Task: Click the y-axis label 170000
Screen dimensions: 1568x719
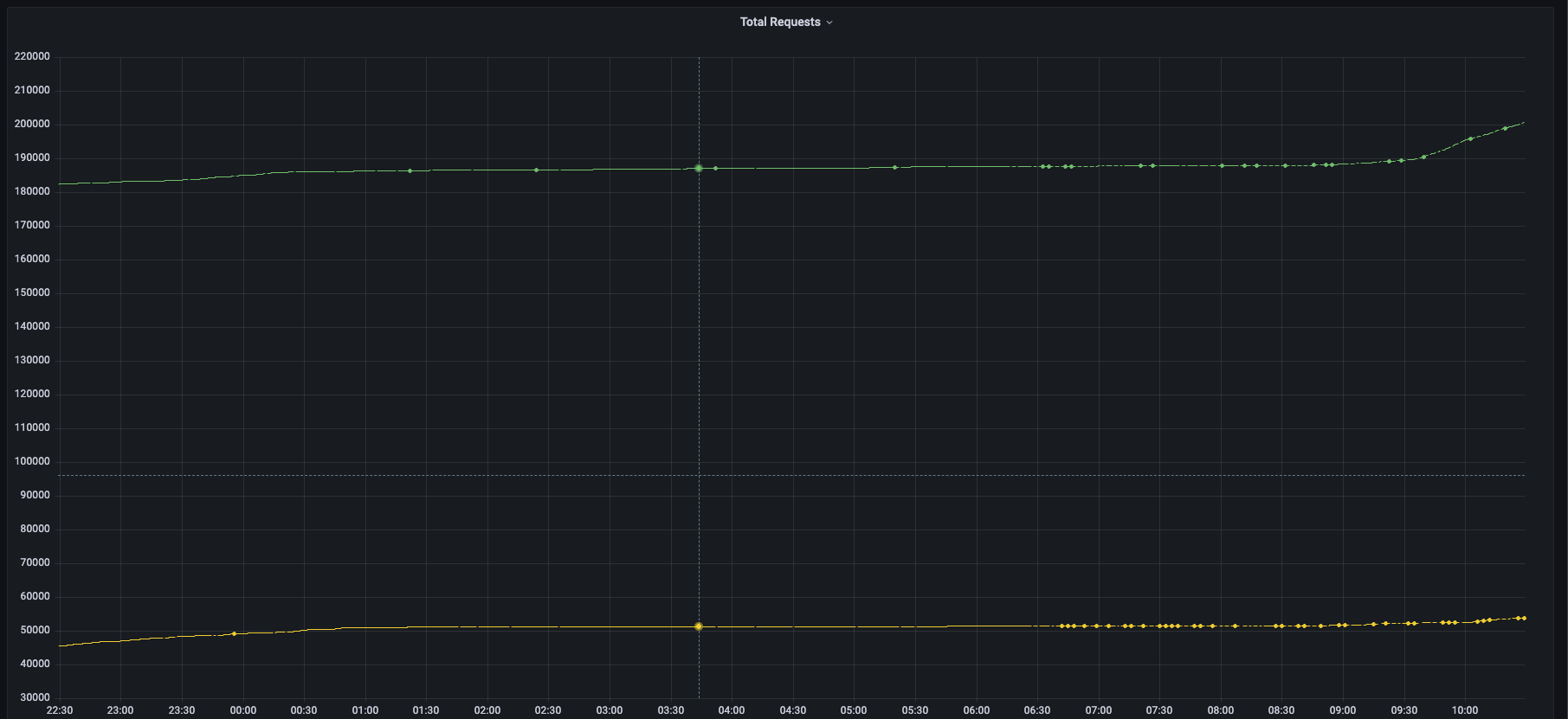Action: point(32,225)
